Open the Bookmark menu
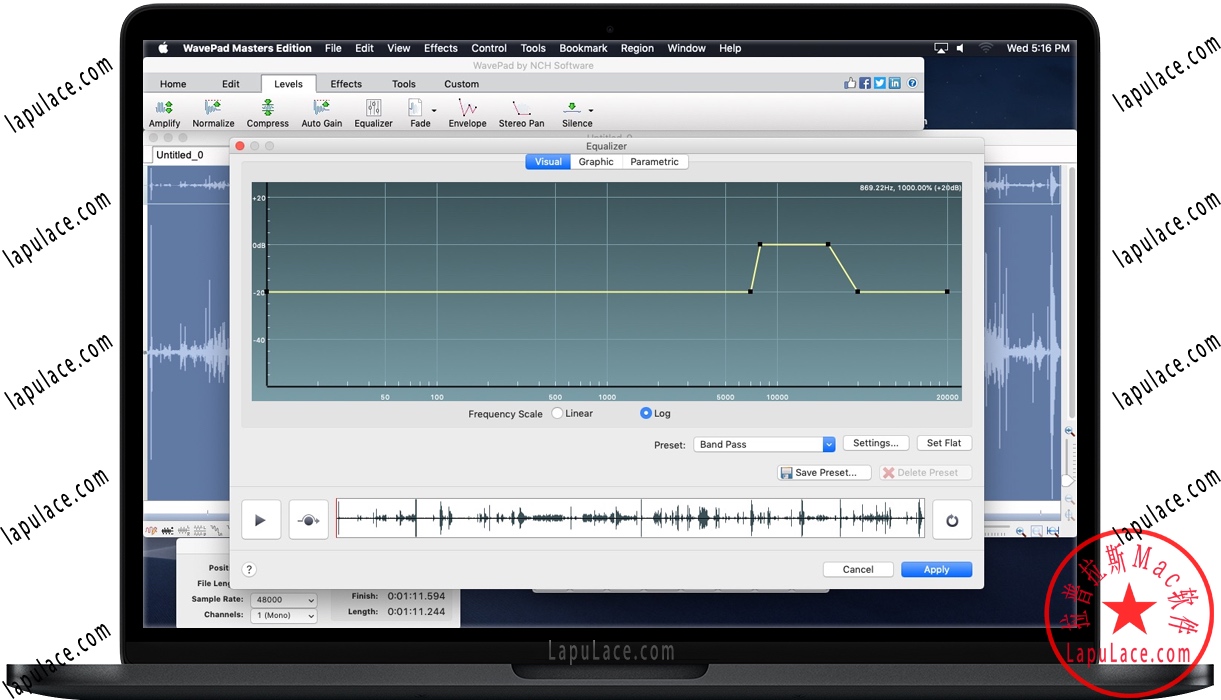 (x=583, y=47)
